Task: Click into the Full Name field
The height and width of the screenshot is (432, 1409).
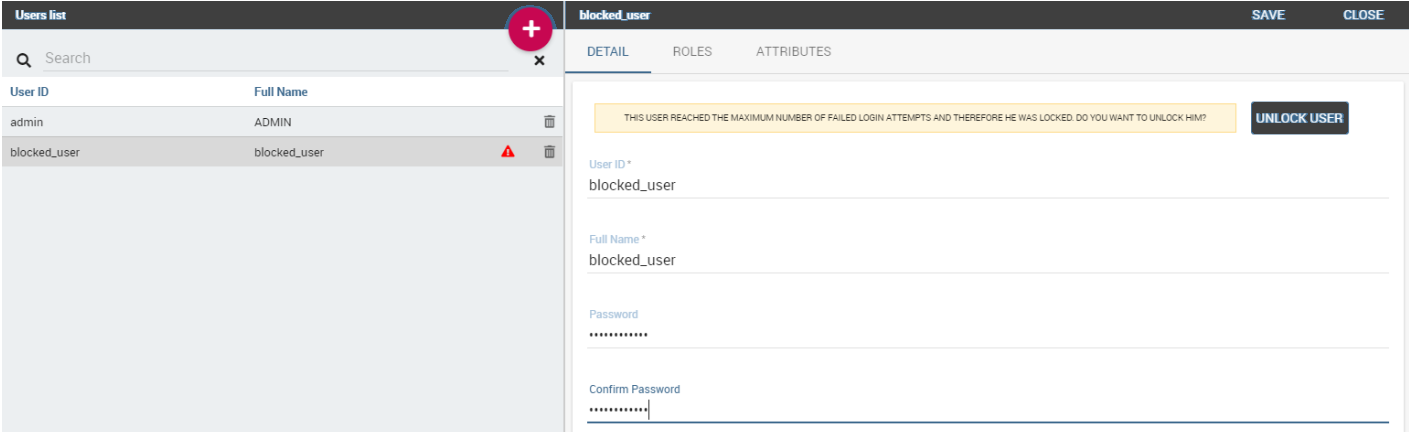Action: [988, 260]
